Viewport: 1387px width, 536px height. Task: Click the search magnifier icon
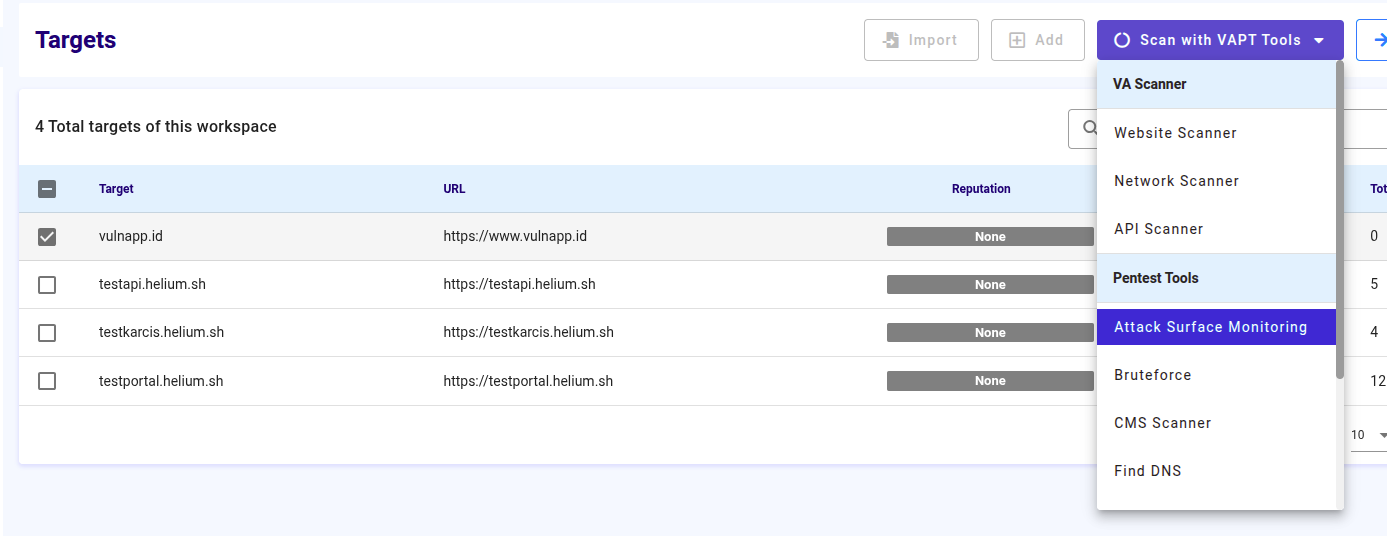click(1088, 128)
